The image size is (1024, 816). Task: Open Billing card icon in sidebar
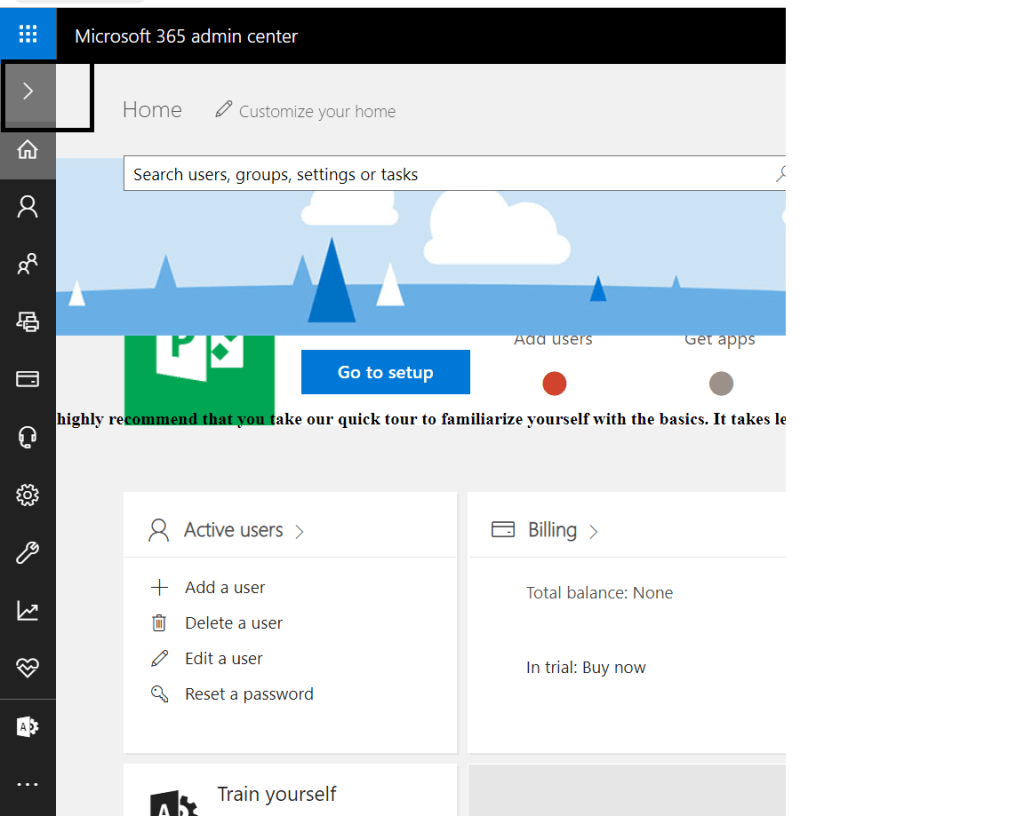pos(28,379)
